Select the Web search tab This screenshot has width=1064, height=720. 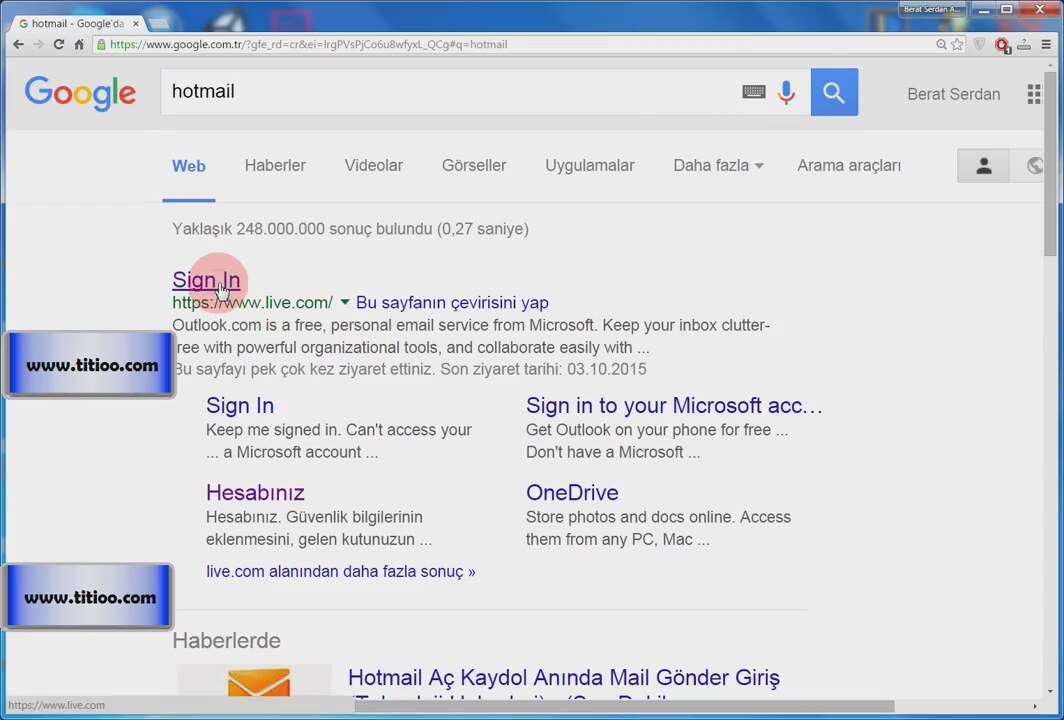tap(189, 166)
